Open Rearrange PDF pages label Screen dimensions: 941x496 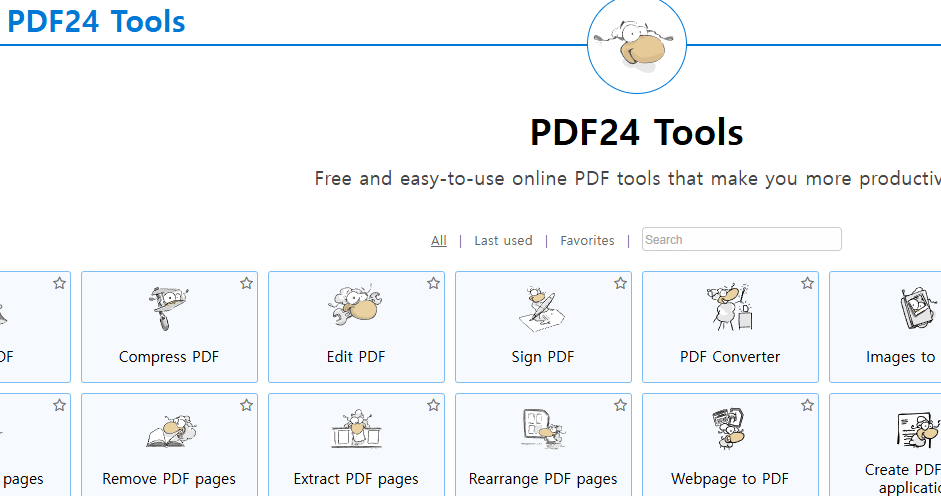543,479
